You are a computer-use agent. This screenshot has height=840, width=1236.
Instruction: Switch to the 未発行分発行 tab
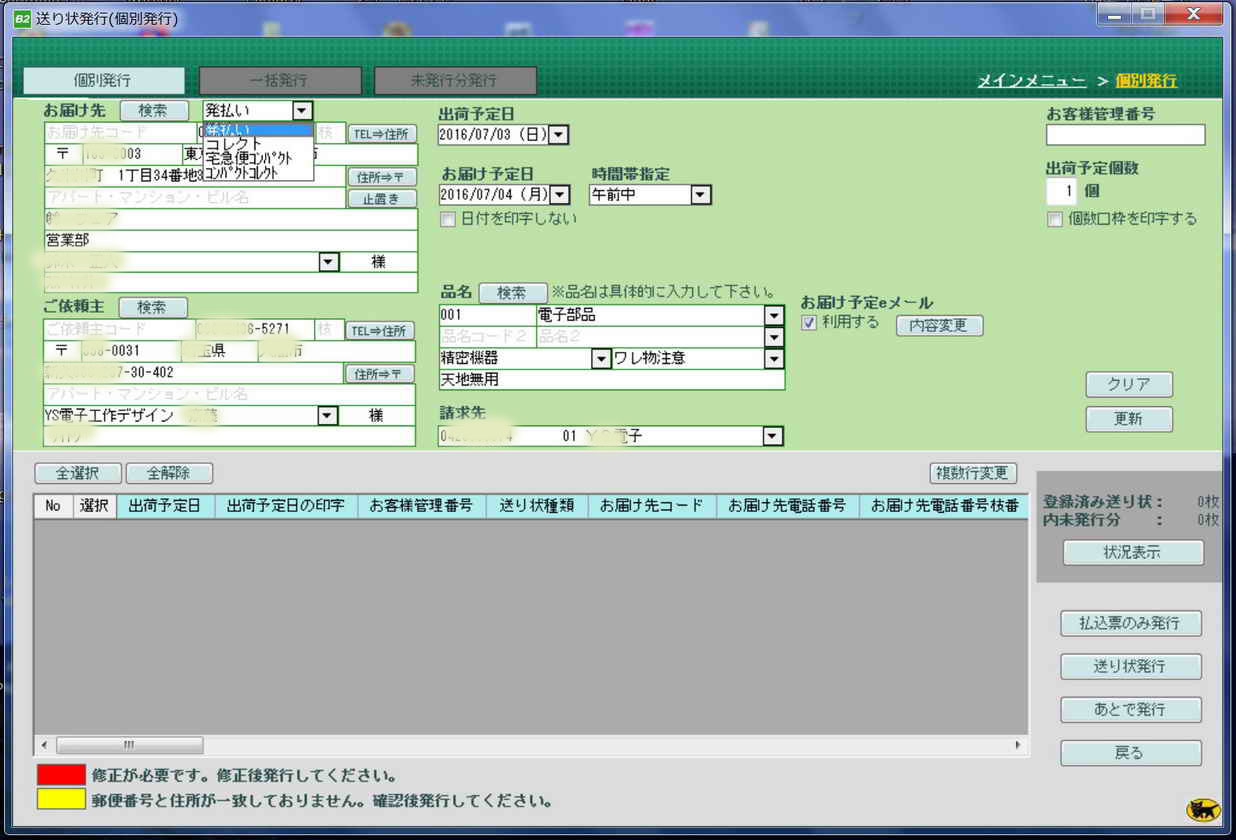pyautogui.click(x=455, y=81)
